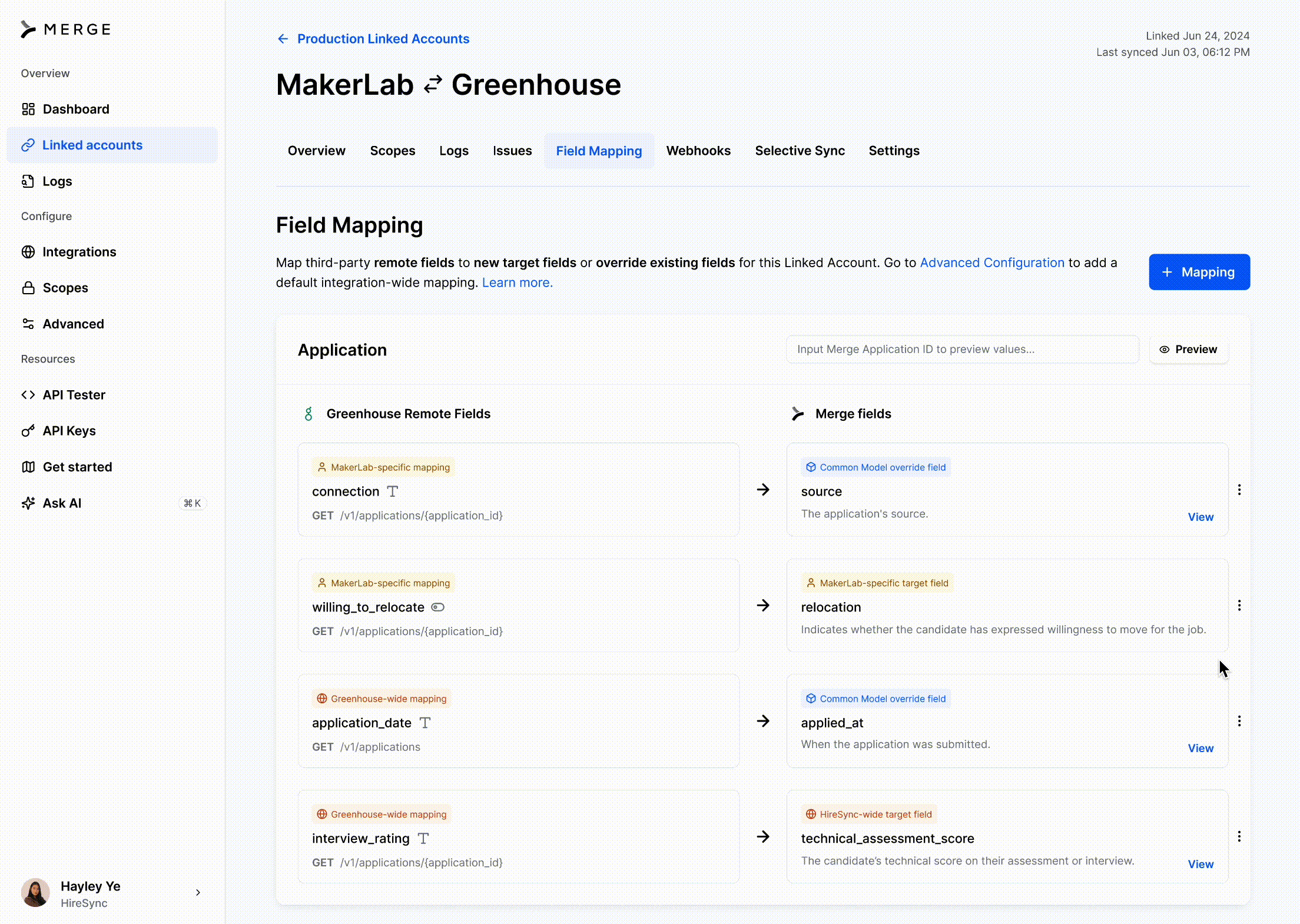Switch to the Selective Sync tab

800,151
